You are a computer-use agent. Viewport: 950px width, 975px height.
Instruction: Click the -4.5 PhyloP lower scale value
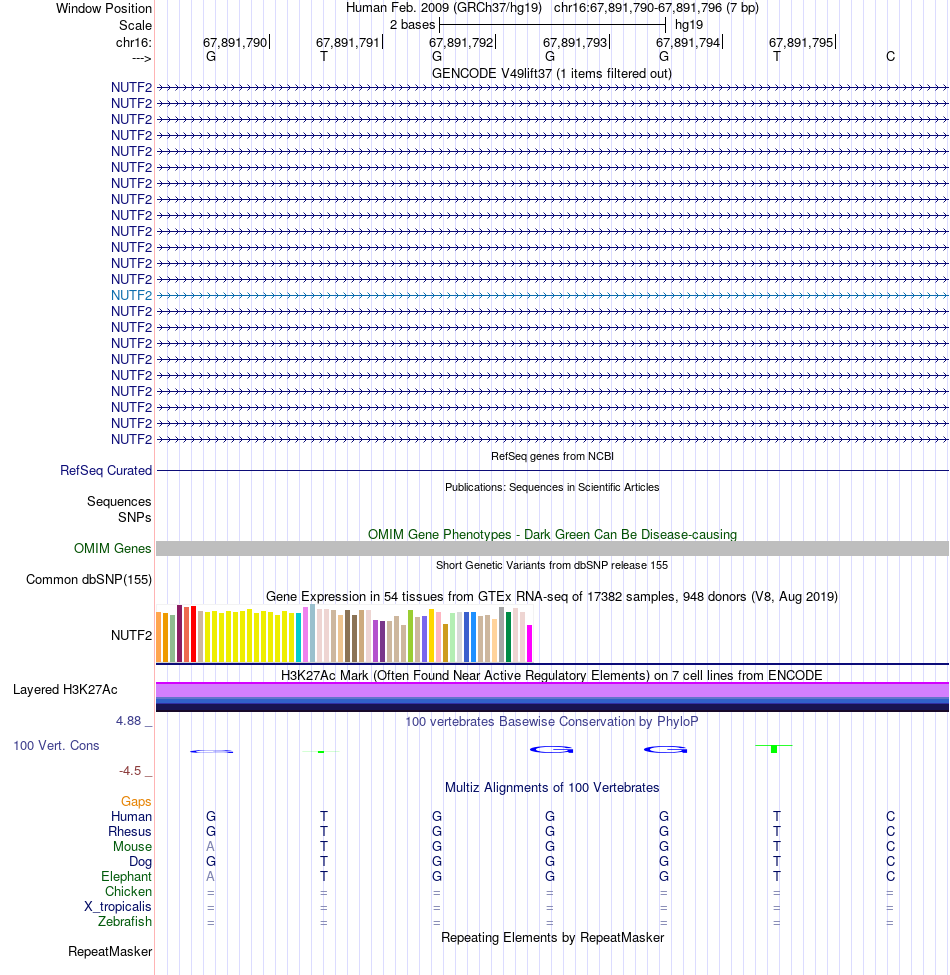pos(130,771)
